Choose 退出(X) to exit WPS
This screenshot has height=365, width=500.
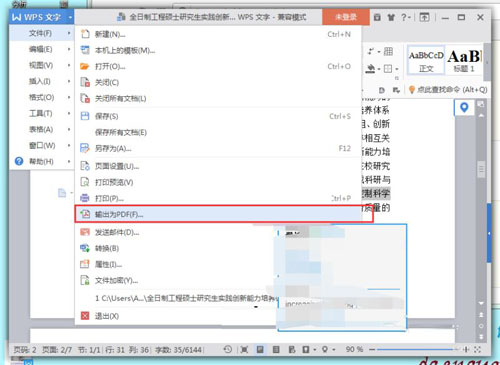pyautogui.click(x=176, y=316)
